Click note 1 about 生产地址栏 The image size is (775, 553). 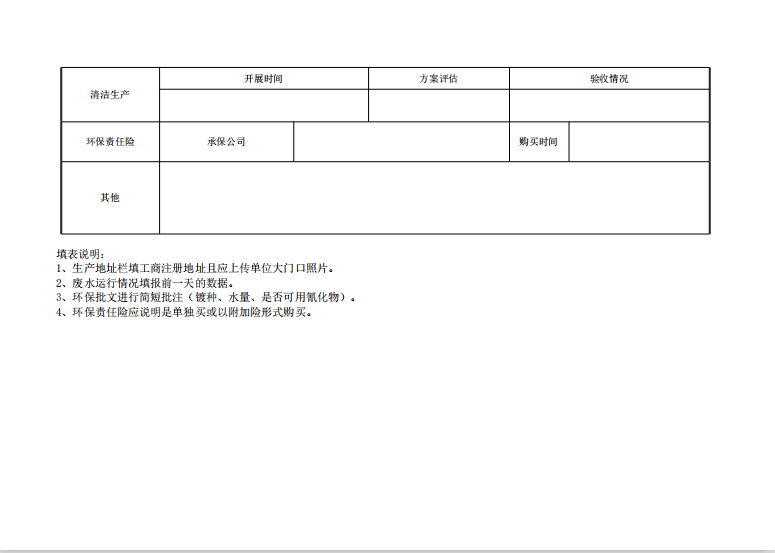tap(196, 268)
